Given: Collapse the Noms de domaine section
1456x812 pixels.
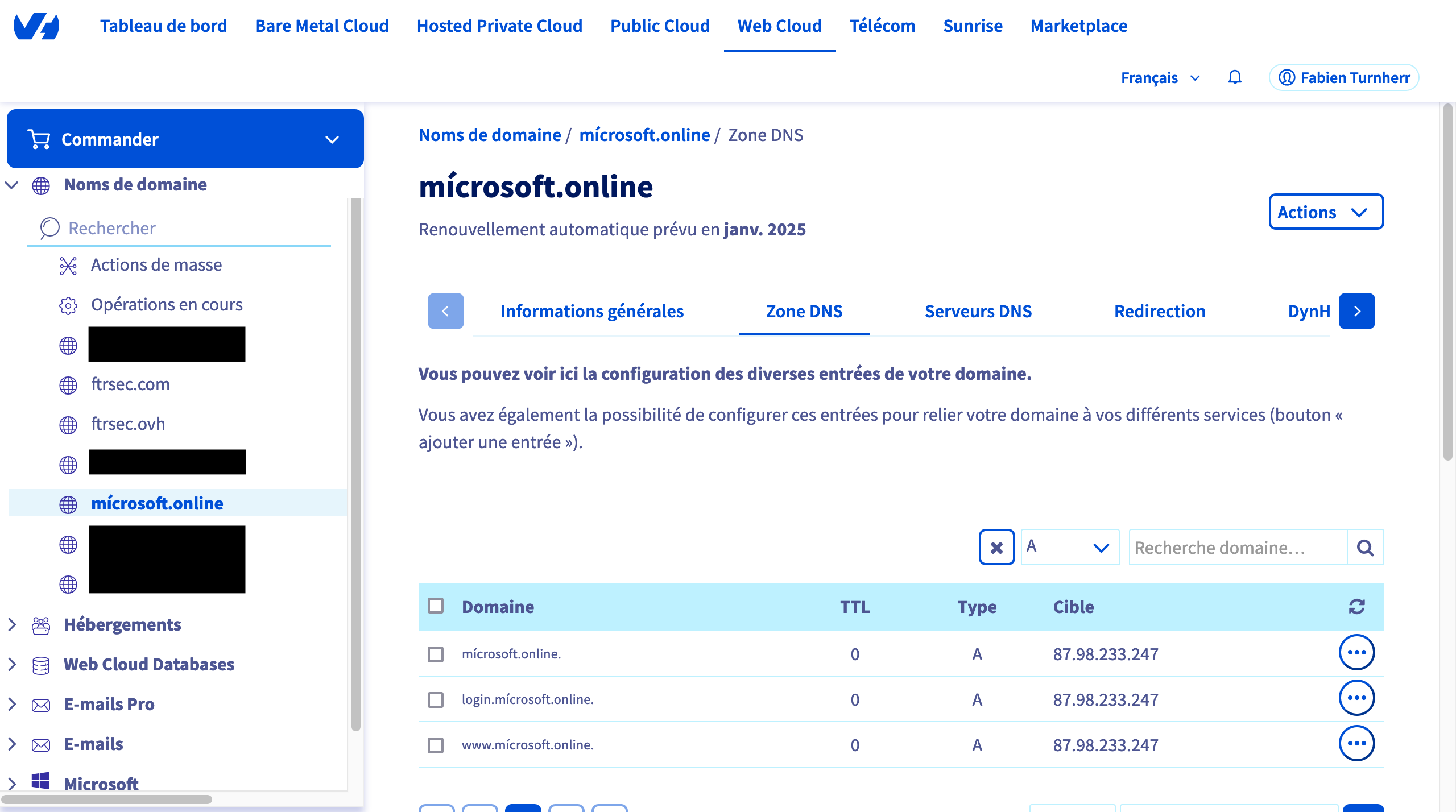Looking at the screenshot, I should (11, 185).
